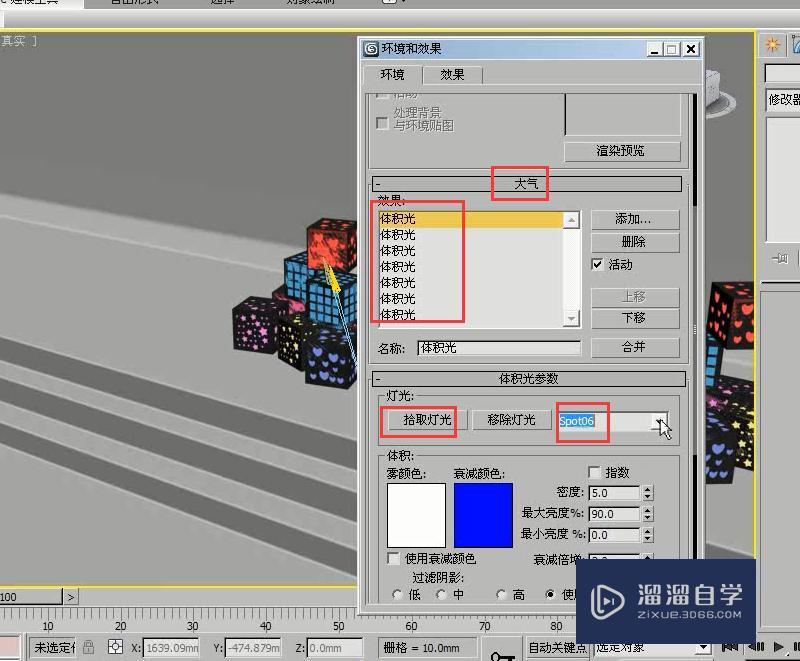
Task: Select the highlighted 体积光 list entry
Action: 470,219
